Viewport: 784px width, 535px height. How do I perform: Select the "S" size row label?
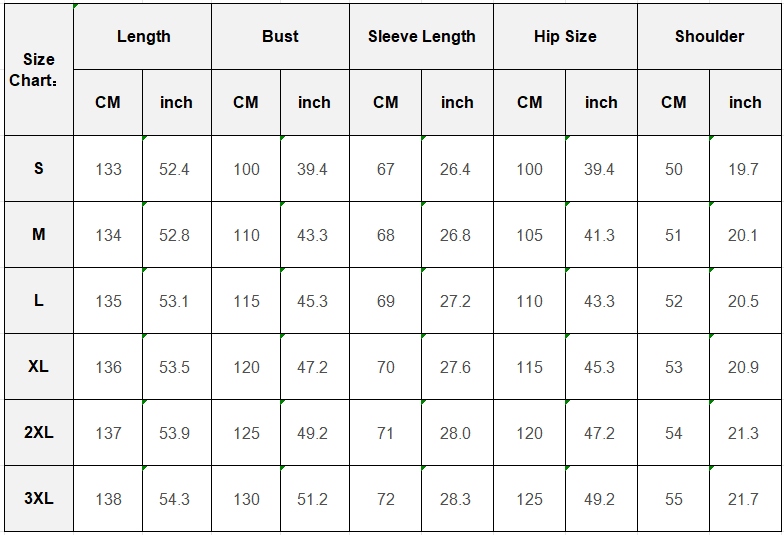(38, 168)
